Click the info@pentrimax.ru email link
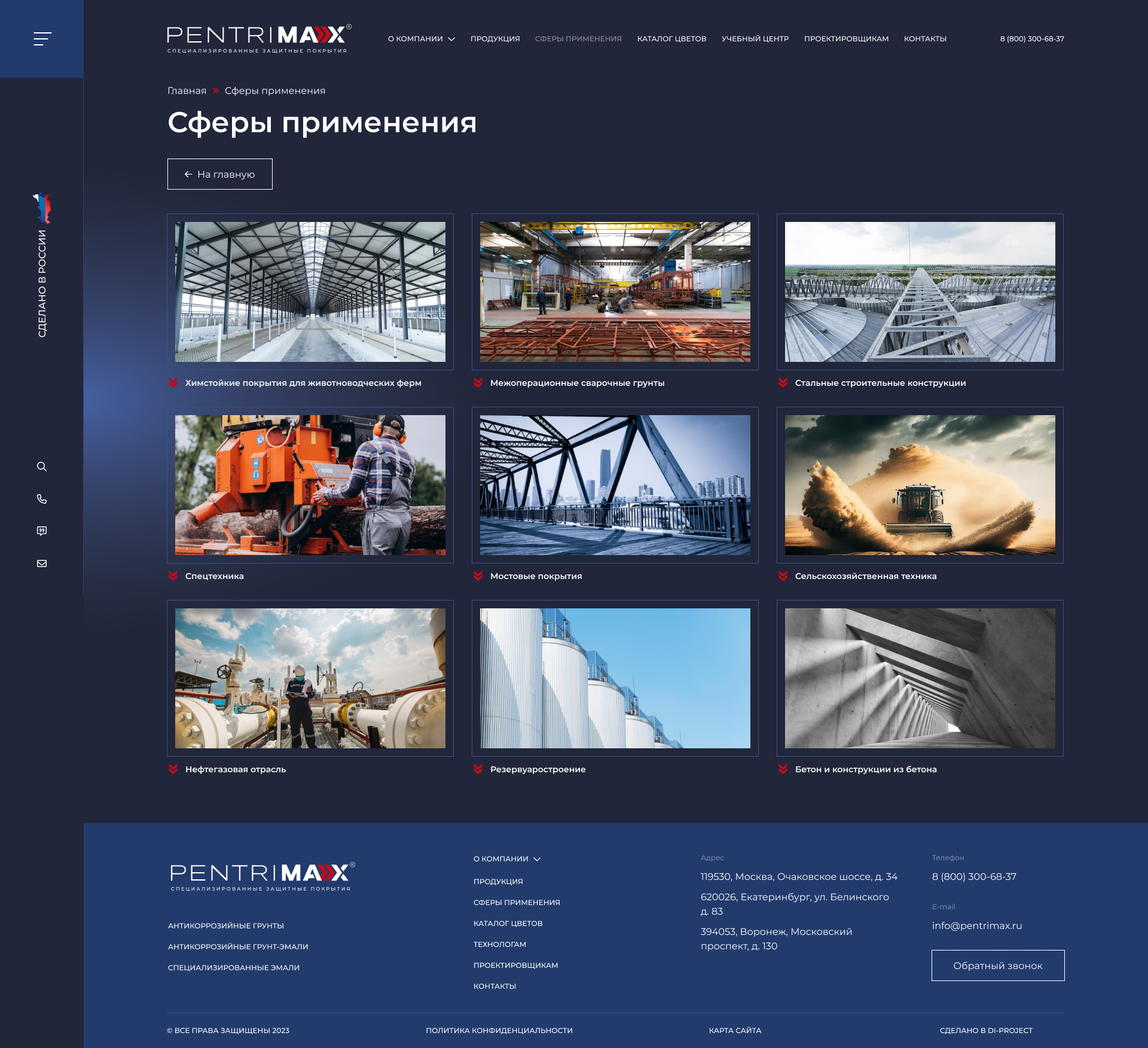The height and width of the screenshot is (1048, 1148). [x=976, y=925]
